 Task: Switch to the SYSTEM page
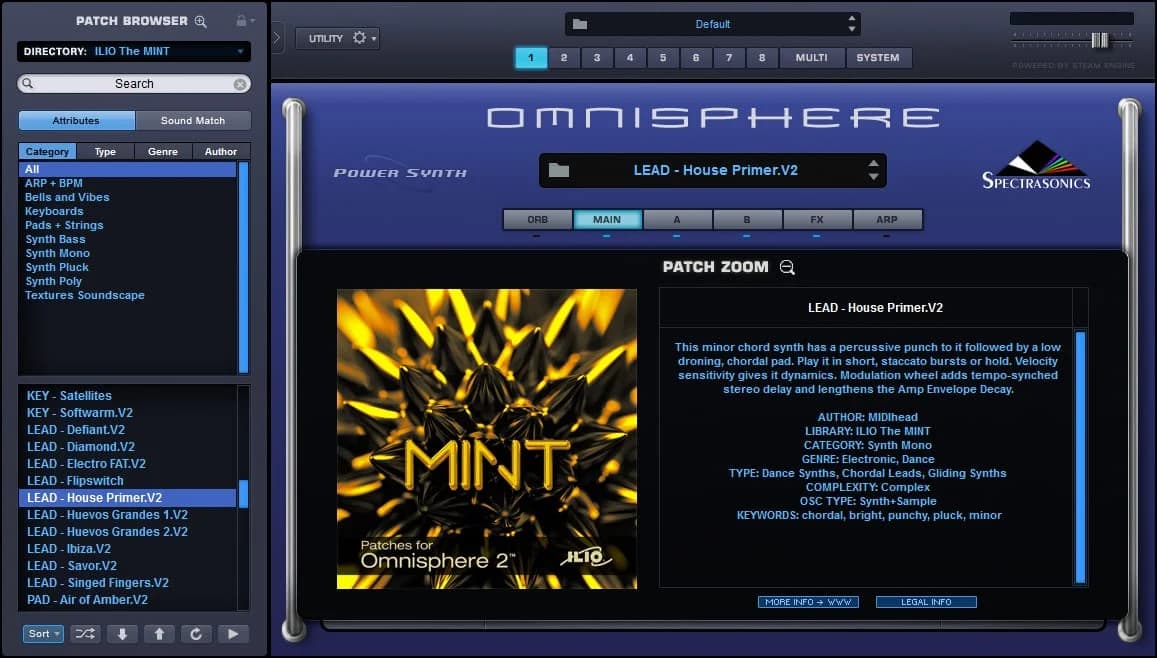click(x=879, y=58)
